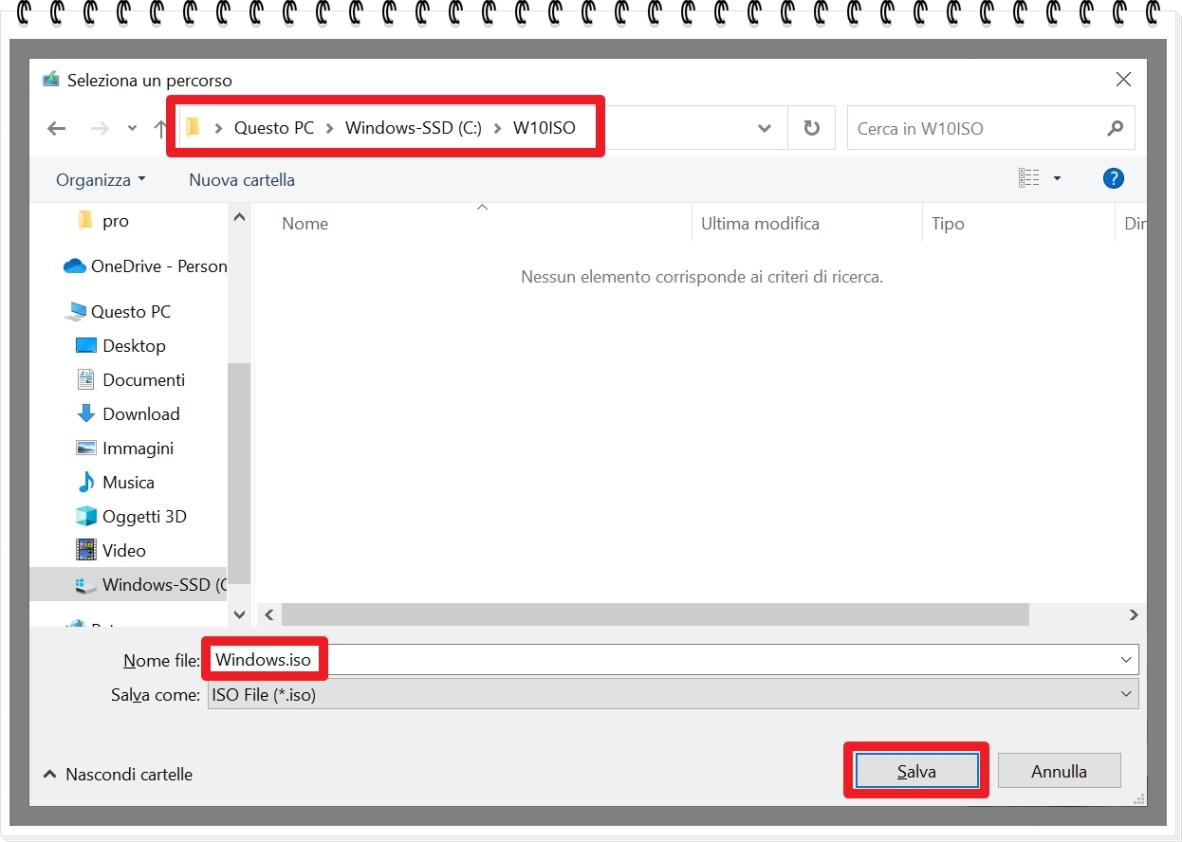The height and width of the screenshot is (842, 1182).
Task: Select Download folder in sidebar
Action: tap(140, 414)
